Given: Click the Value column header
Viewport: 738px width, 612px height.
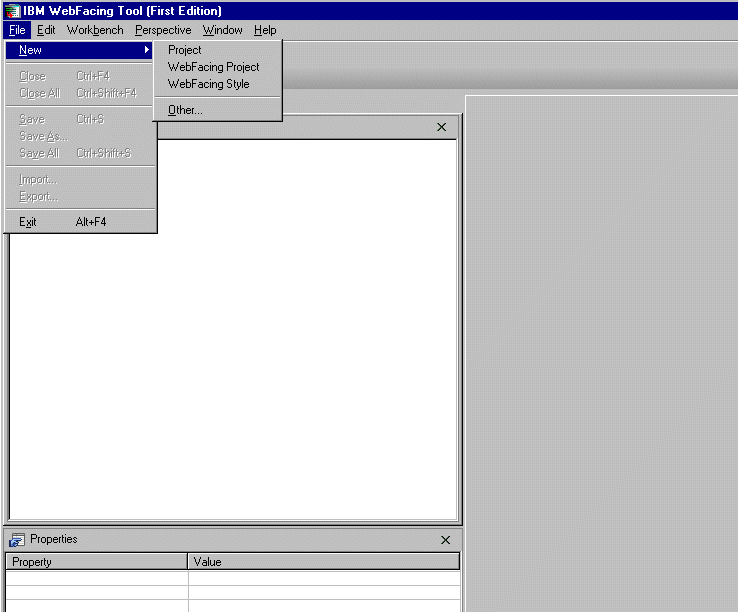Looking at the screenshot, I should tap(324, 562).
